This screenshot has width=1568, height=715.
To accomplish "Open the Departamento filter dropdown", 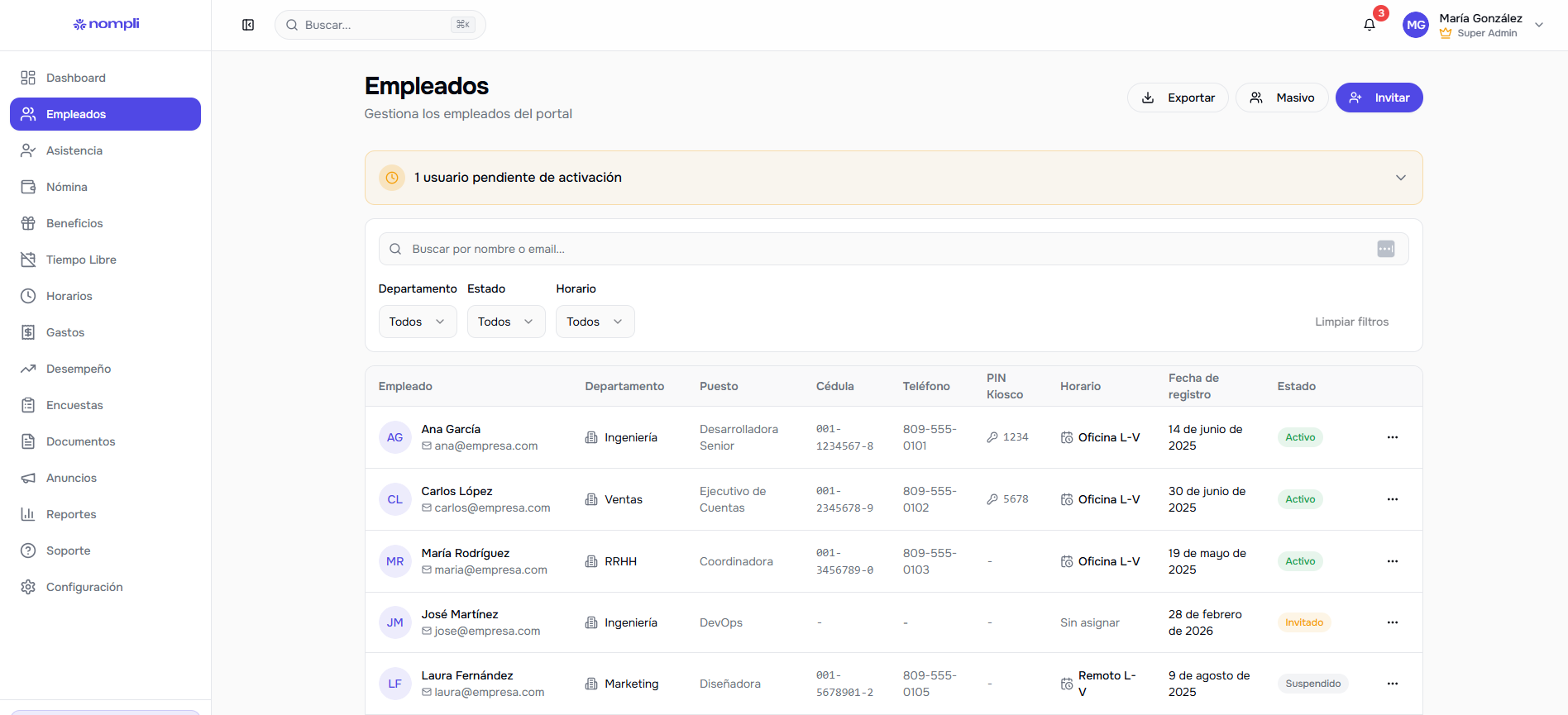I will coord(418,322).
